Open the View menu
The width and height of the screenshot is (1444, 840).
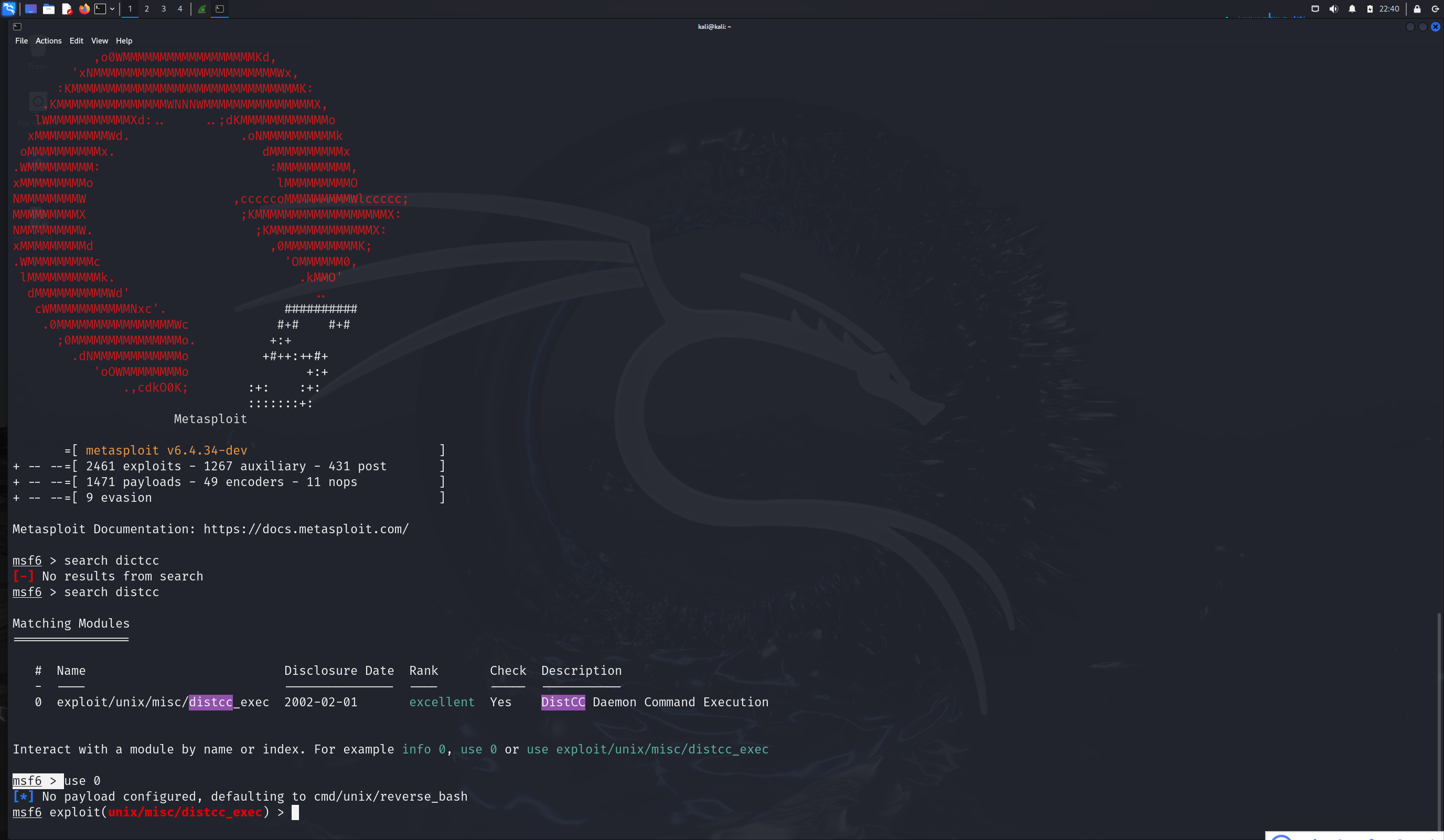(99, 41)
